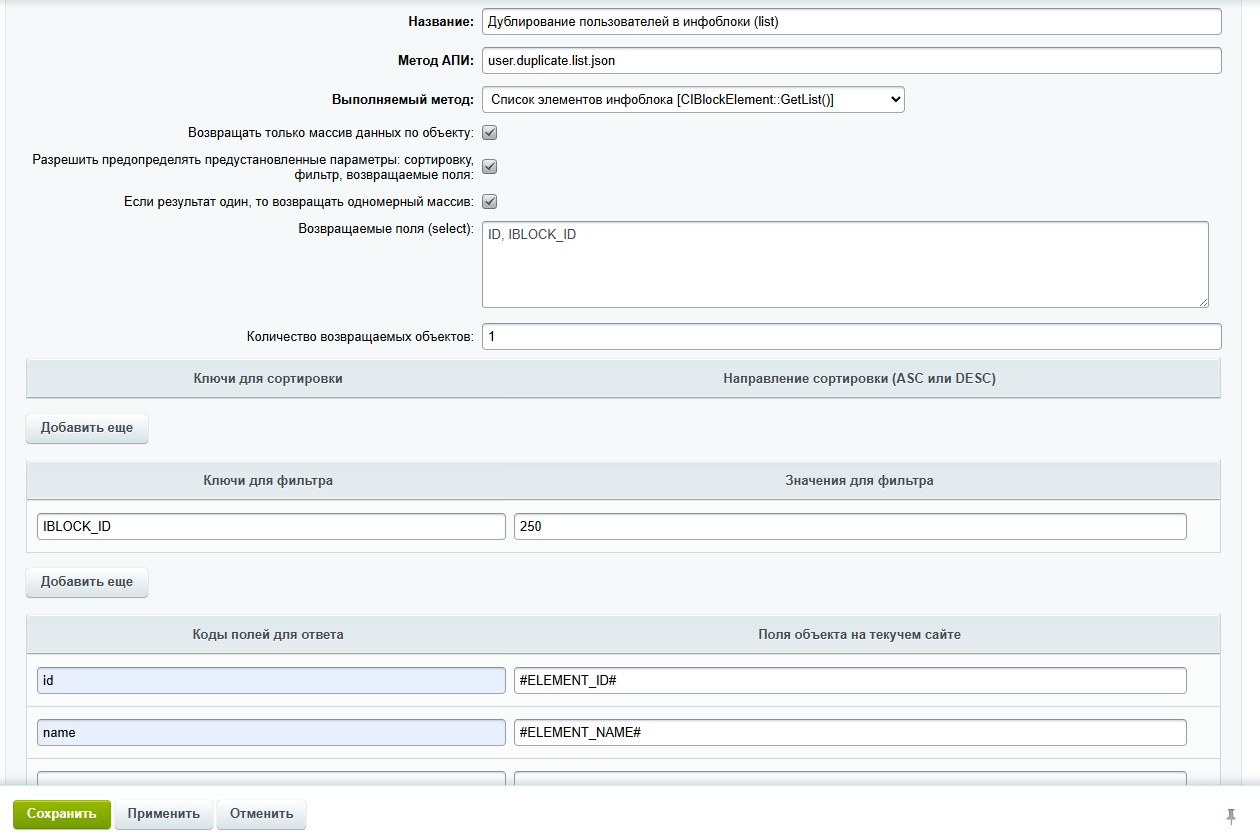Focus 'Количество возвращаемых объектов' field
The width and height of the screenshot is (1260, 838).
click(851, 337)
